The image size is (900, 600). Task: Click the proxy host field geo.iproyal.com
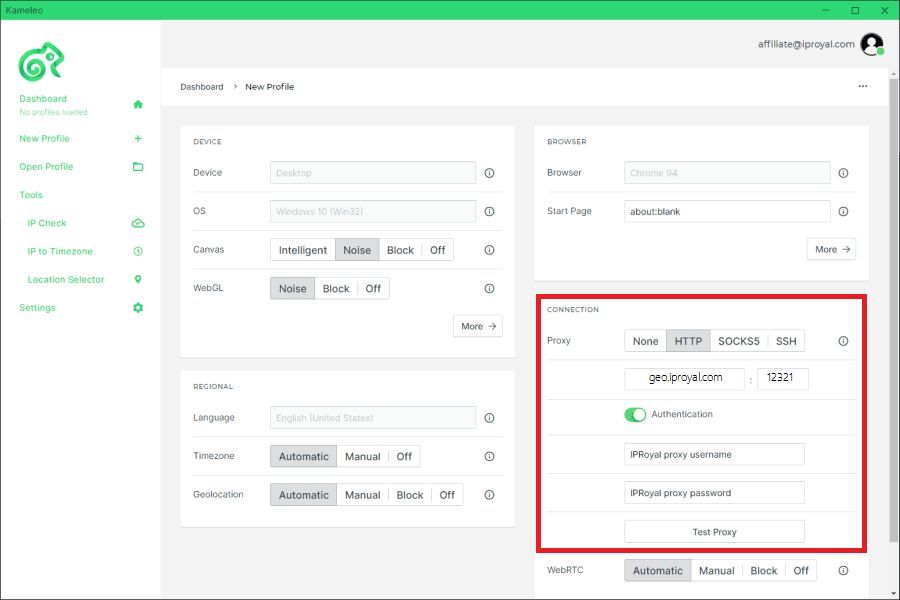(685, 378)
